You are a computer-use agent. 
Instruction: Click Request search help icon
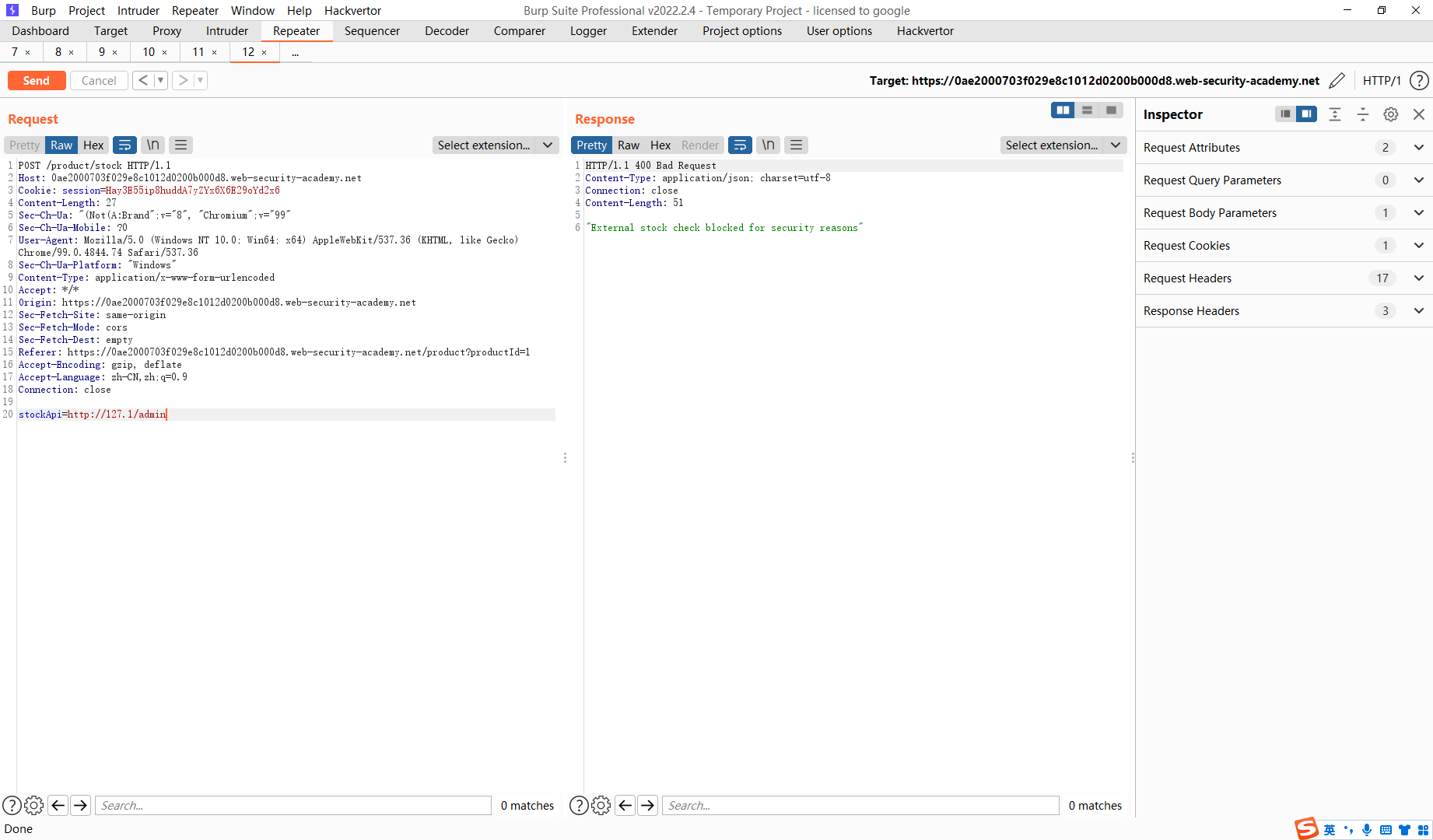pos(12,806)
